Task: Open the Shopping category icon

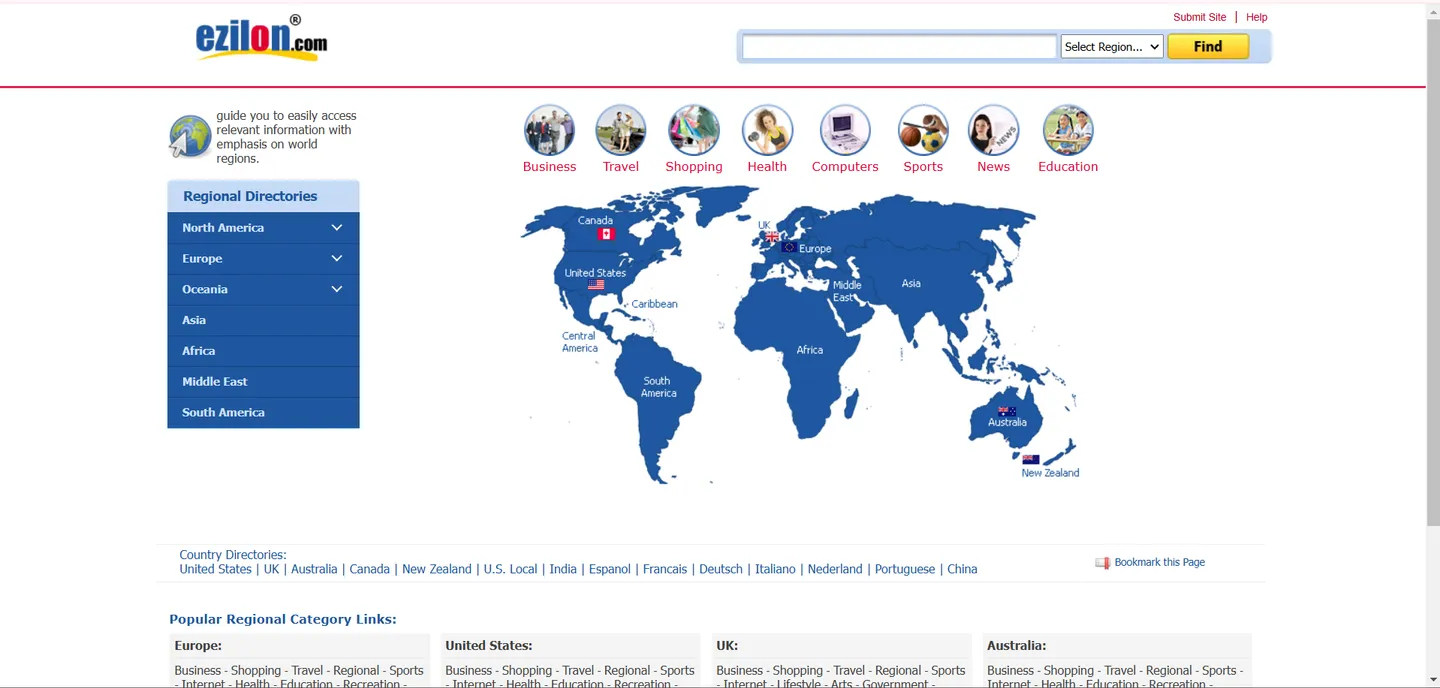Action: (693, 130)
